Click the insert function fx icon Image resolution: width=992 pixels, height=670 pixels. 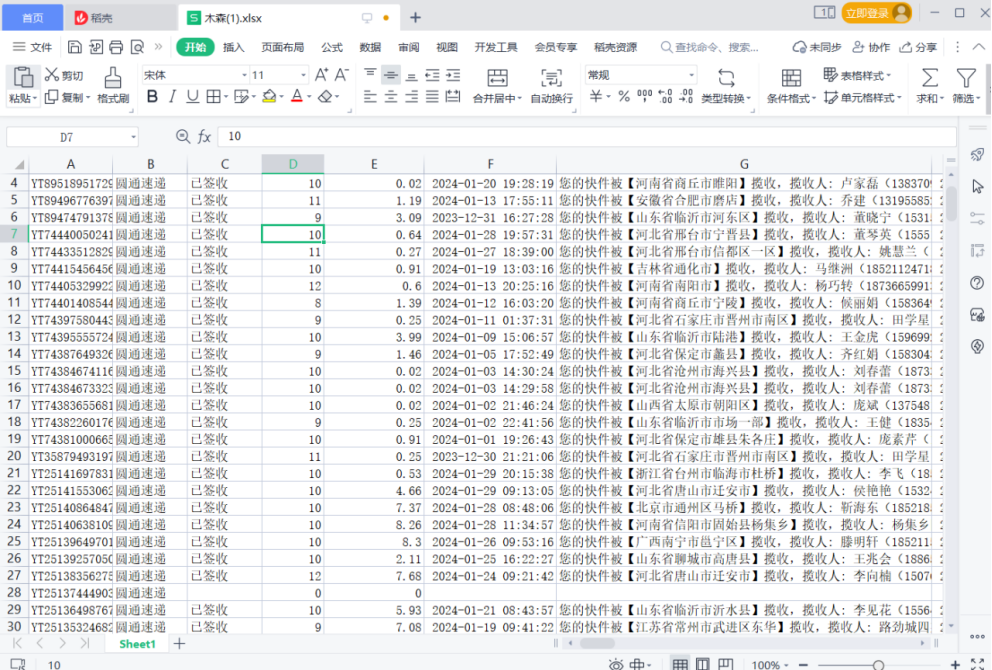click(204, 137)
